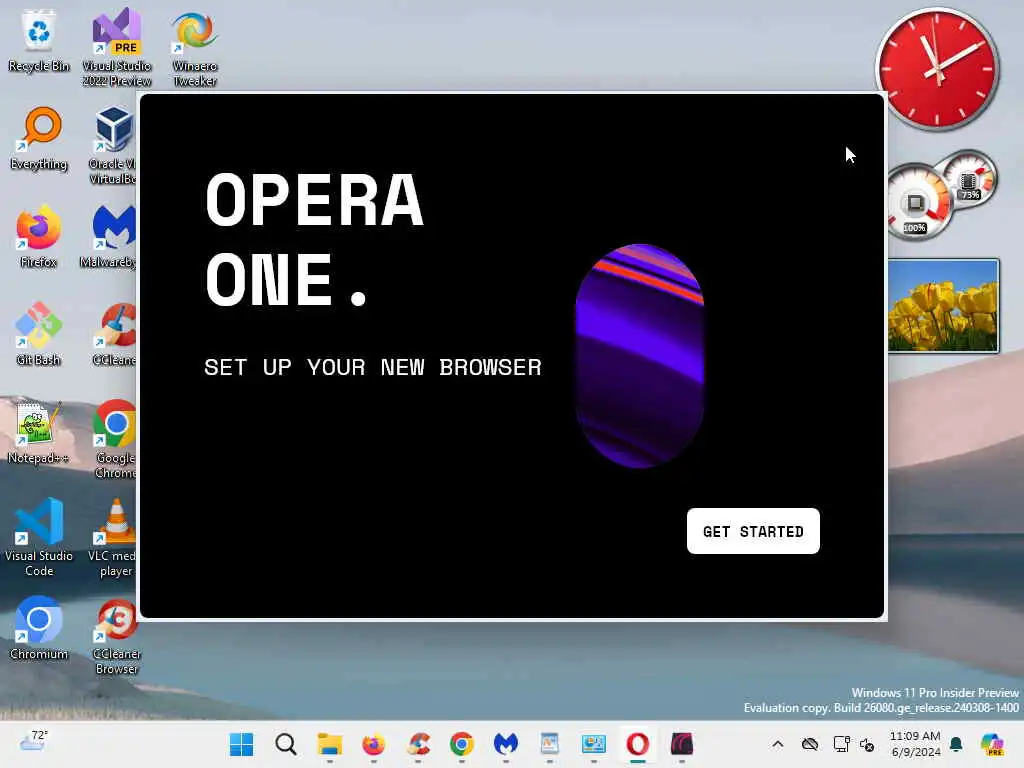Image resolution: width=1024 pixels, height=768 pixels.
Task: Select the Malwarebytes desktop shortcut
Action: tap(108, 236)
